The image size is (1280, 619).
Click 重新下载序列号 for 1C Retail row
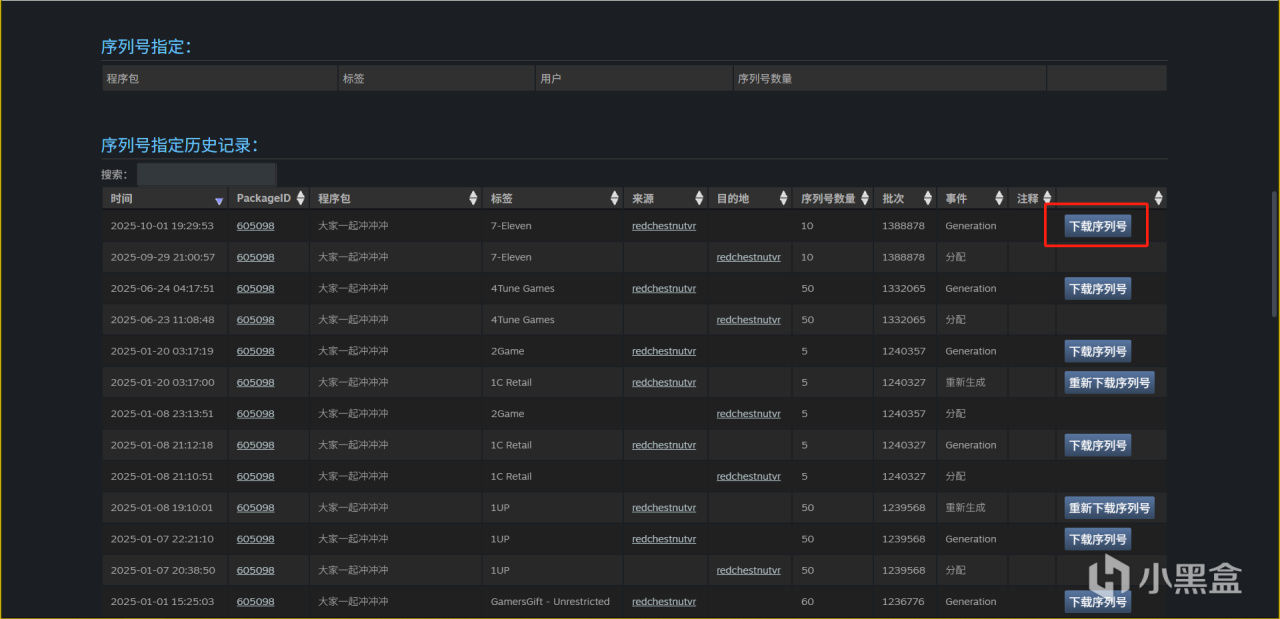click(1109, 383)
